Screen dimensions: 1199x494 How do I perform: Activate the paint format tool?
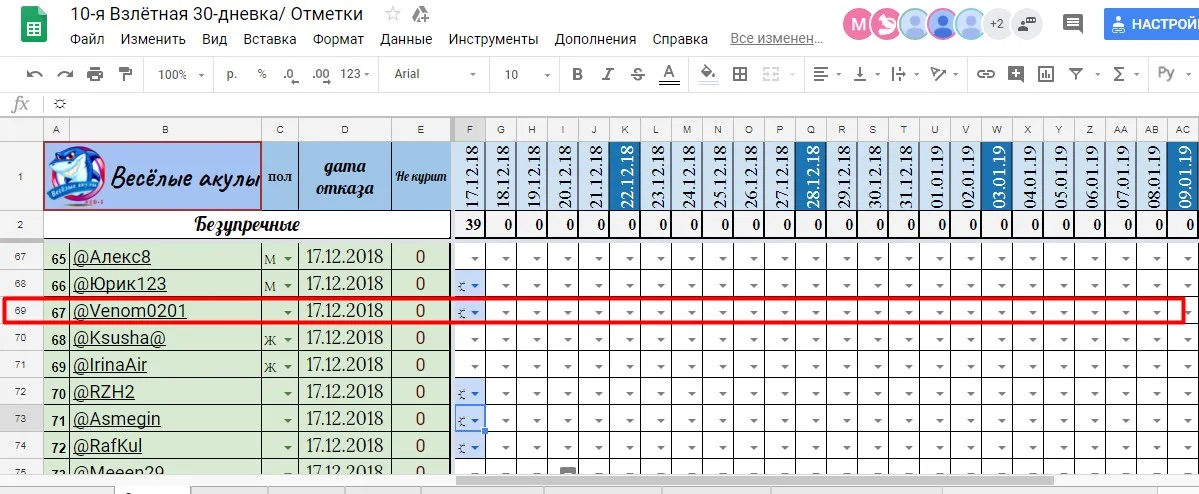pos(125,74)
